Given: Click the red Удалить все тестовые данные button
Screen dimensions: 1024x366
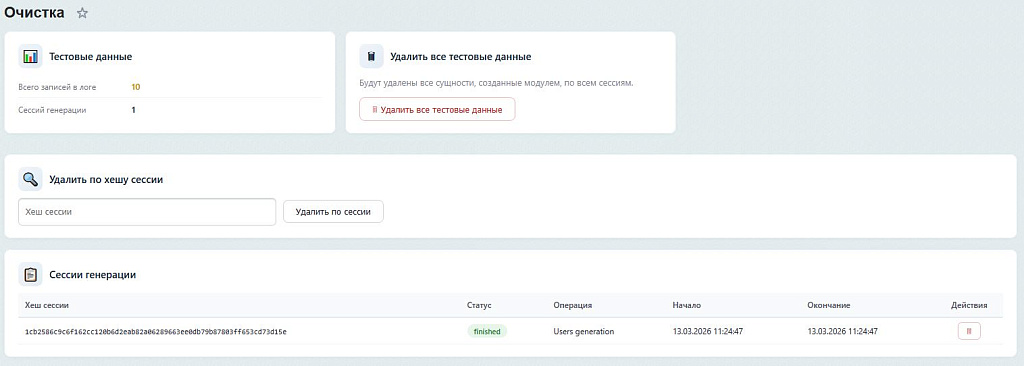Looking at the screenshot, I should click(x=437, y=109).
